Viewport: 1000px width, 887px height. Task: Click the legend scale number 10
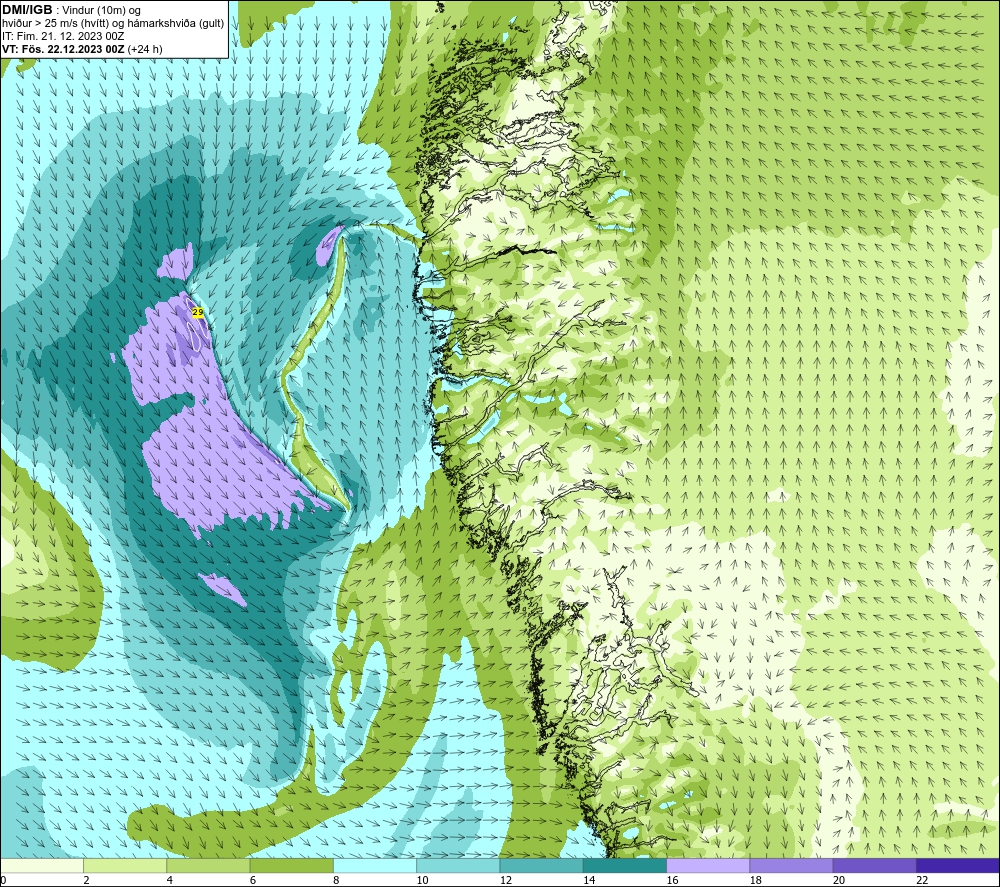[x=422, y=880]
